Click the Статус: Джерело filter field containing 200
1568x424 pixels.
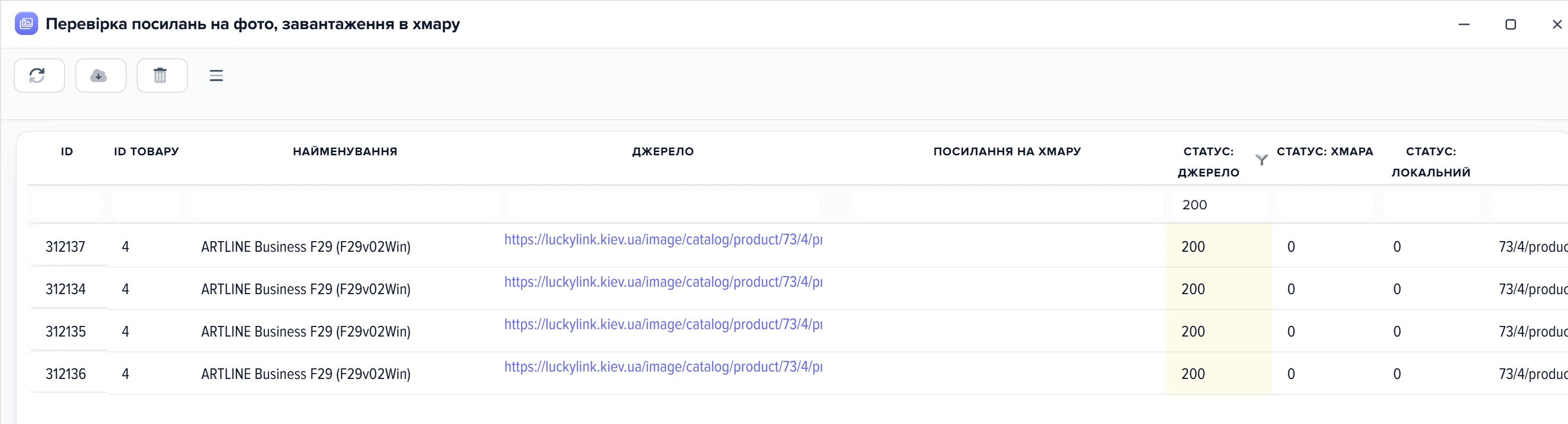[1219, 205]
